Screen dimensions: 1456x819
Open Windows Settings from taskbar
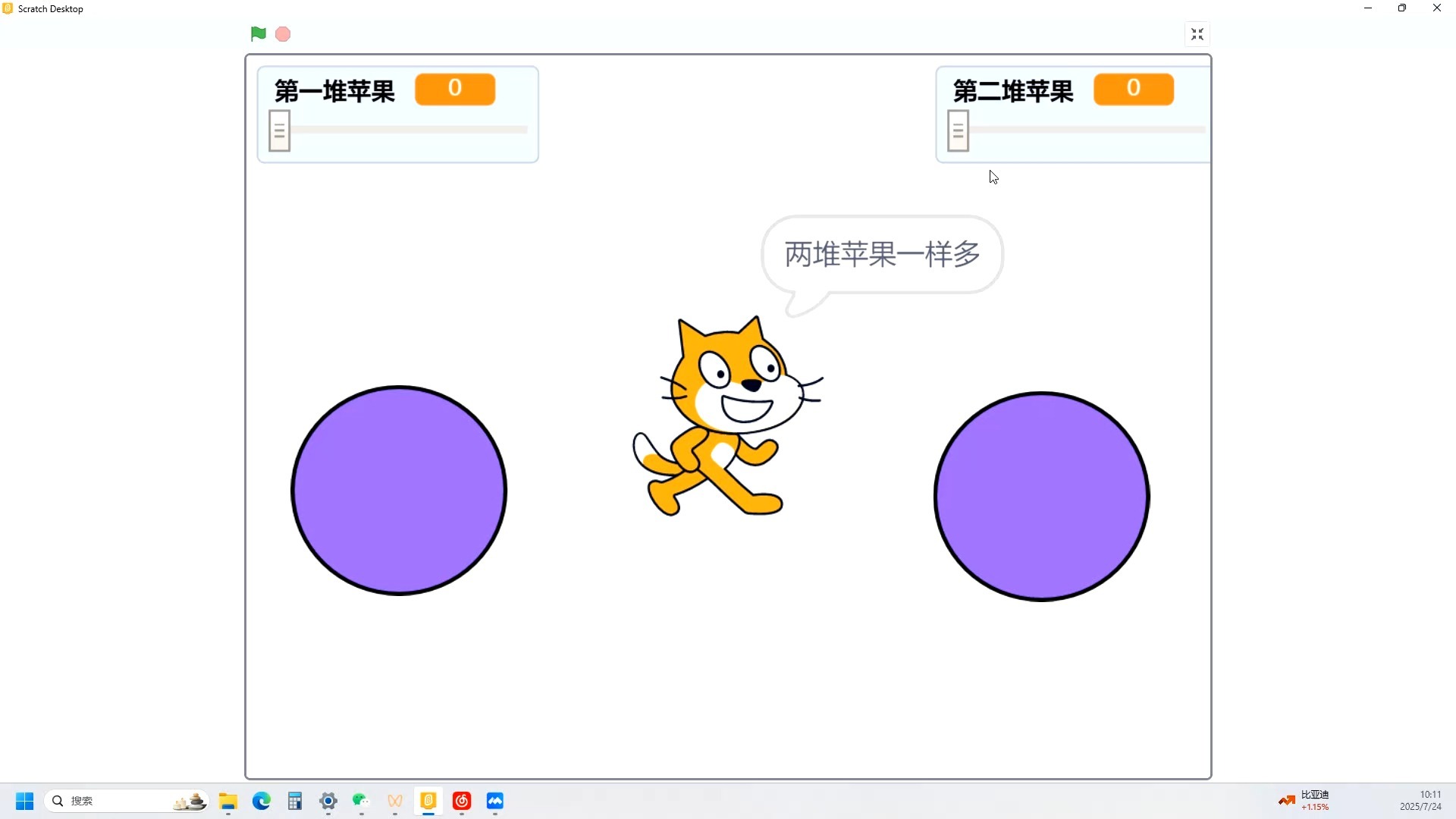pyautogui.click(x=328, y=802)
